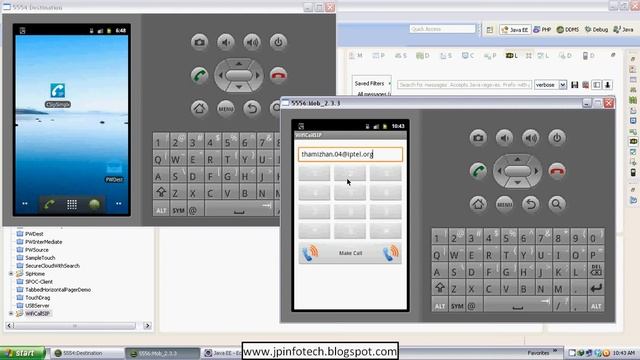Select TabbedHorizontalPagerDemo project
This screenshot has height=360, width=640.
(58, 290)
